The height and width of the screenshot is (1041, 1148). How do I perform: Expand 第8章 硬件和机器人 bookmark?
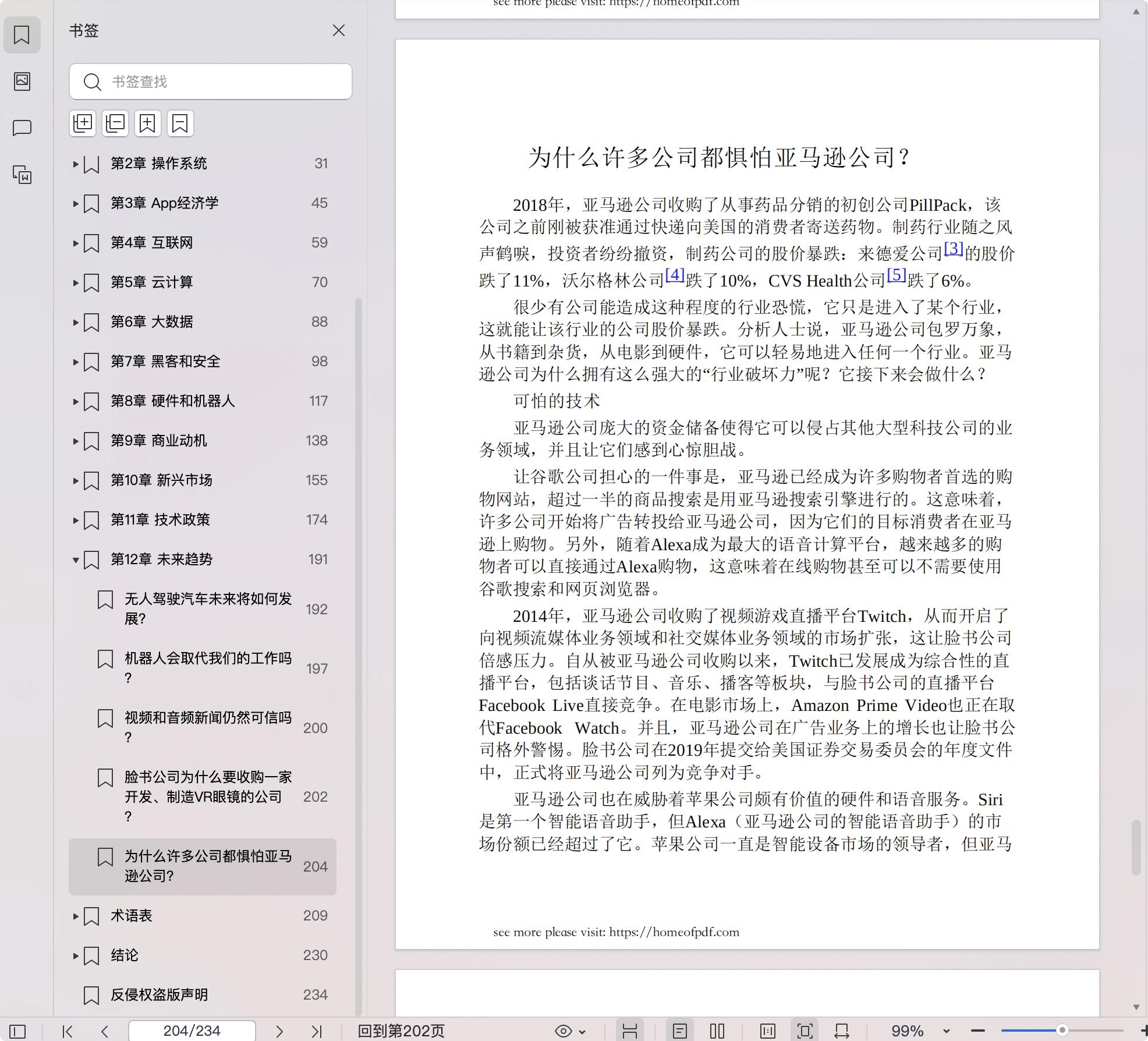pos(76,402)
